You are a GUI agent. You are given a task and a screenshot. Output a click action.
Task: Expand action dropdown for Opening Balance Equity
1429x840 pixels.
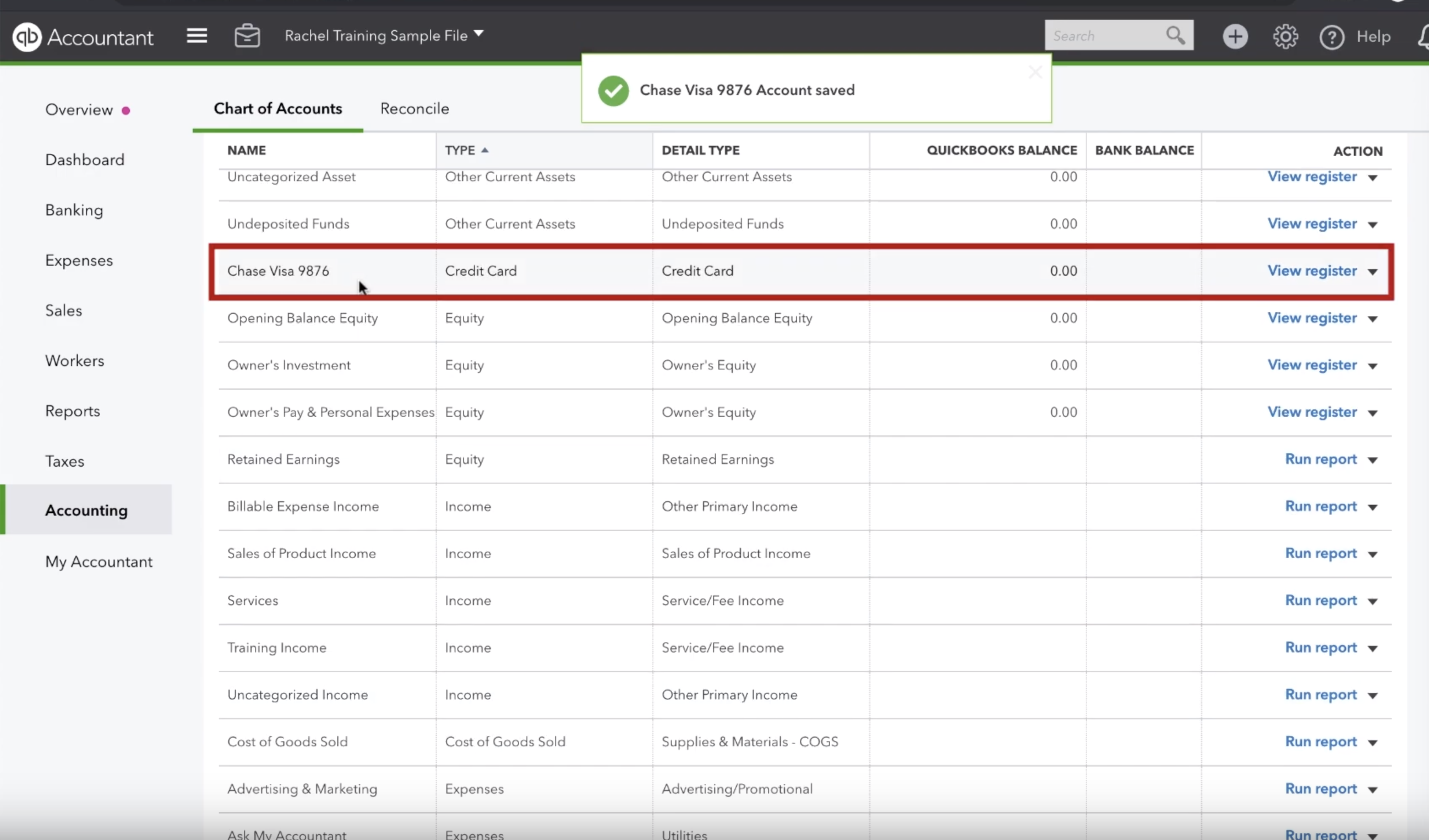[x=1372, y=318]
